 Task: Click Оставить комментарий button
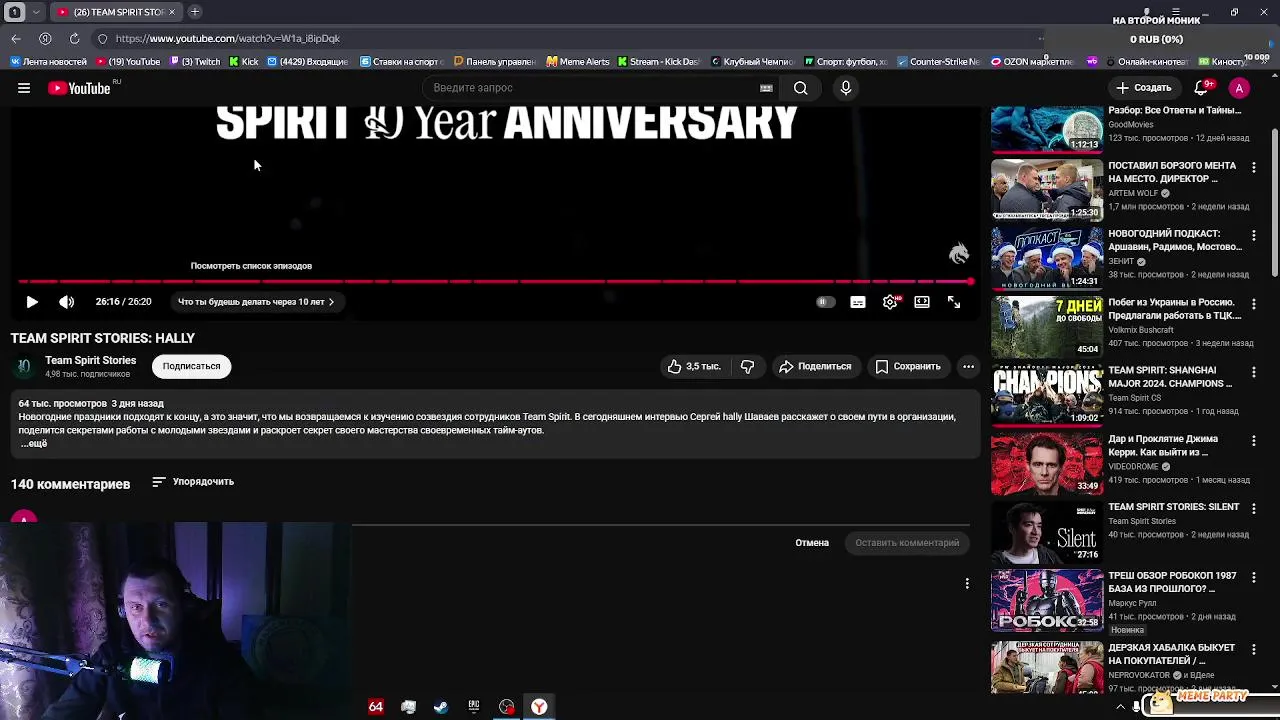pos(907,543)
